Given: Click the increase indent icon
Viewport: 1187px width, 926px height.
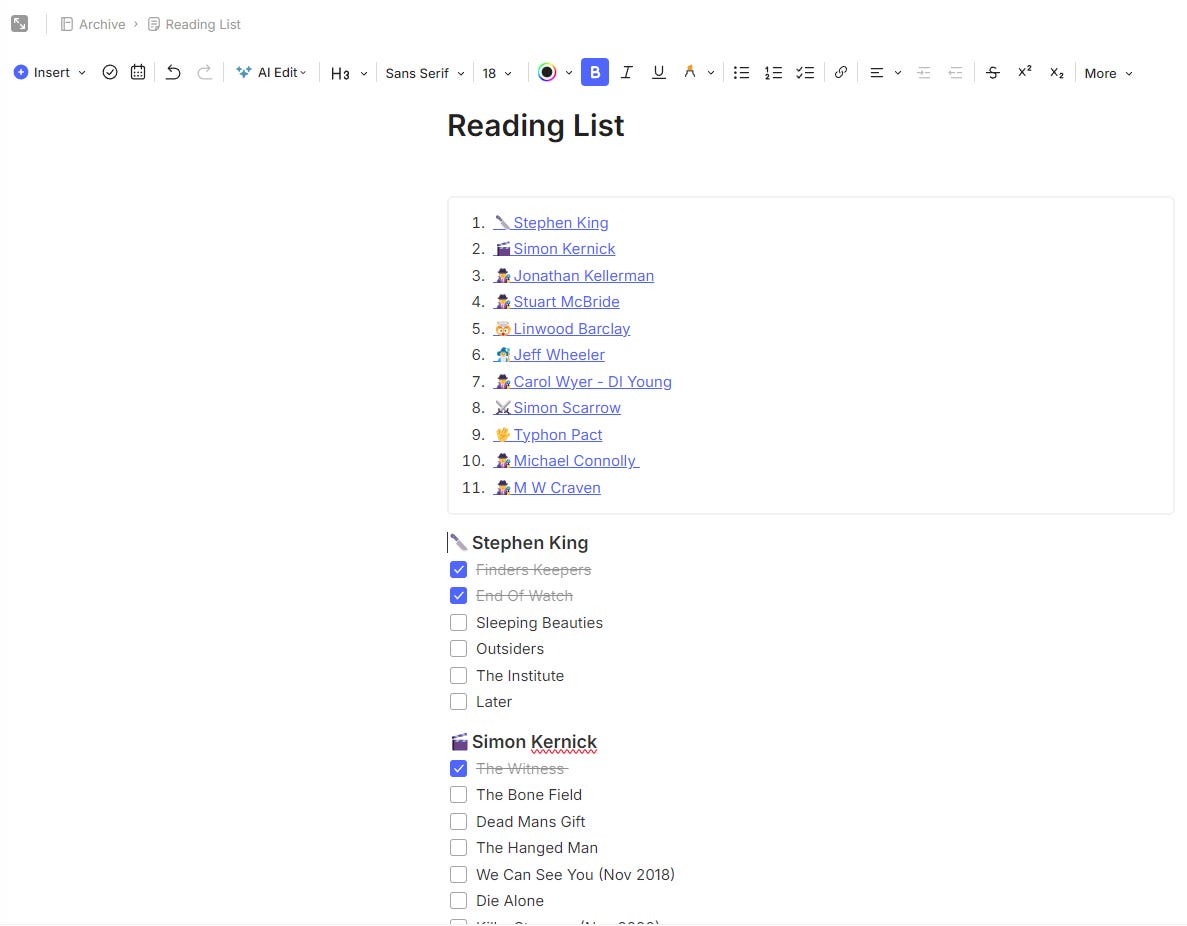Looking at the screenshot, I should point(924,73).
